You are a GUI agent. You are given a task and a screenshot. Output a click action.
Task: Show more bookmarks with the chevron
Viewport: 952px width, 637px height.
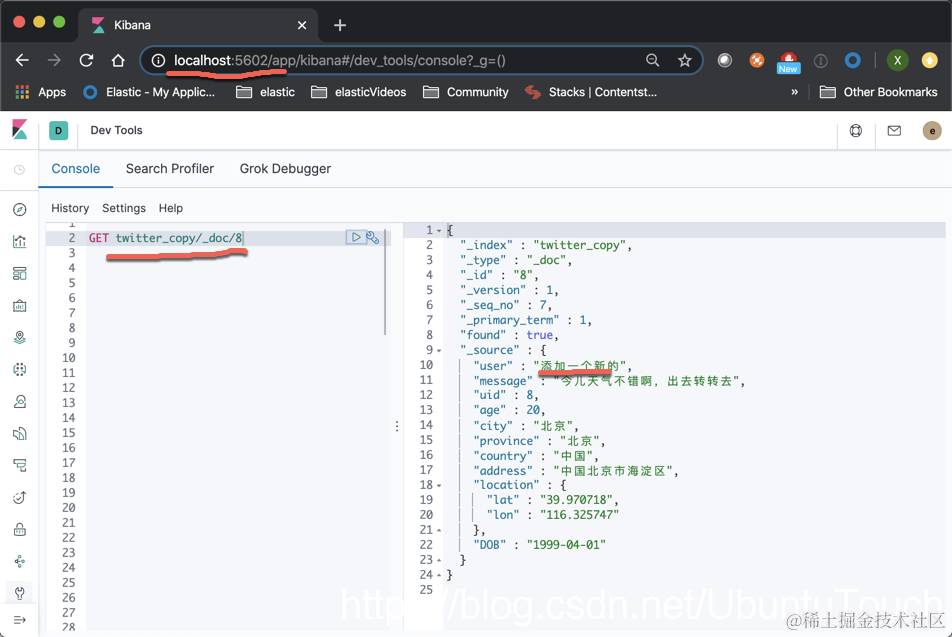click(794, 92)
